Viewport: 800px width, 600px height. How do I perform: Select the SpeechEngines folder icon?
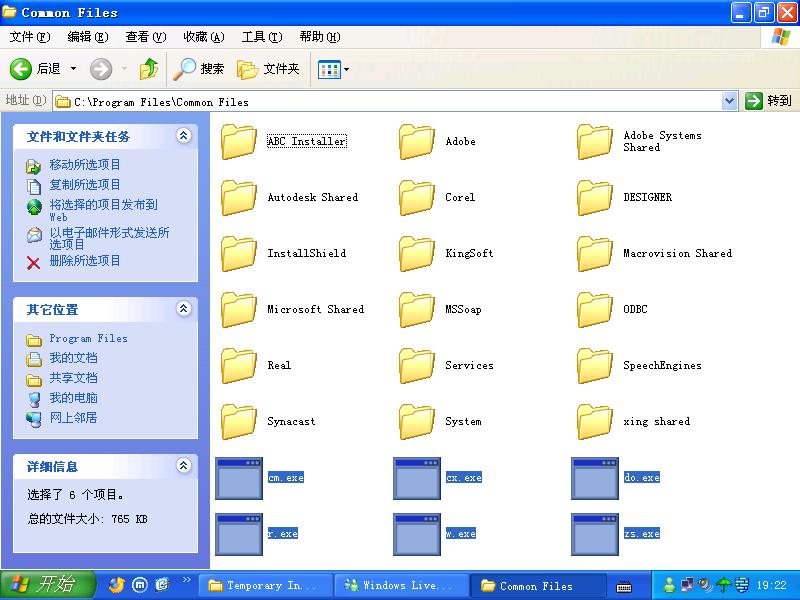(x=594, y=366)
